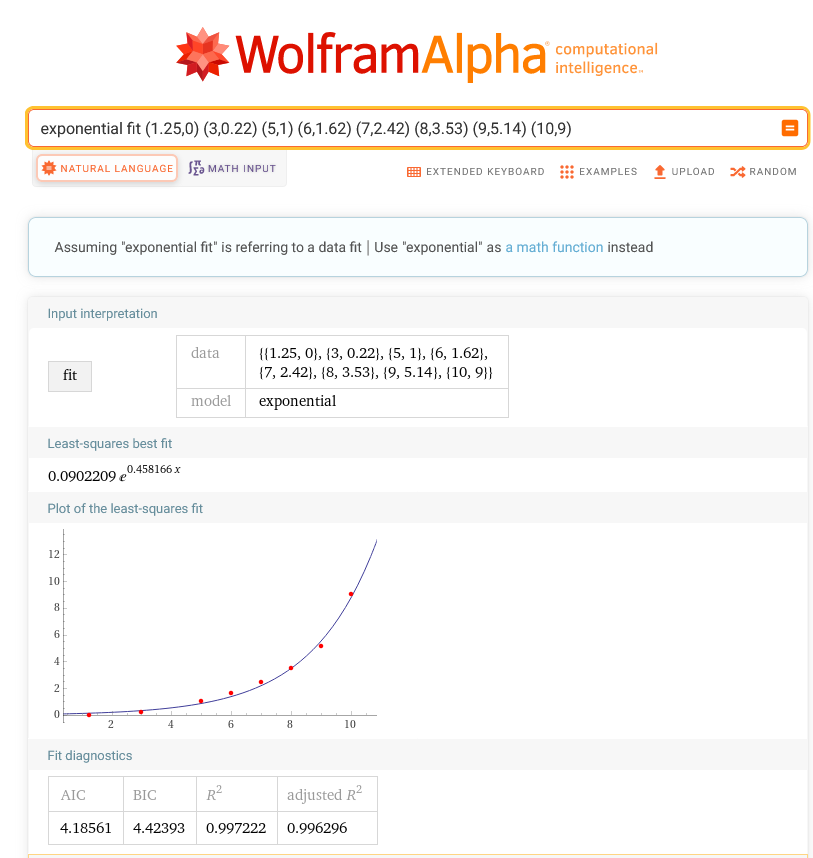Open the Examples label
813x858 pixels.
coord(608,172)
